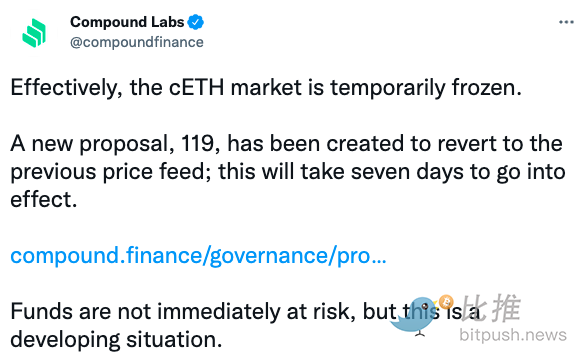Open the three-dot more options menu

coord(566,22)
